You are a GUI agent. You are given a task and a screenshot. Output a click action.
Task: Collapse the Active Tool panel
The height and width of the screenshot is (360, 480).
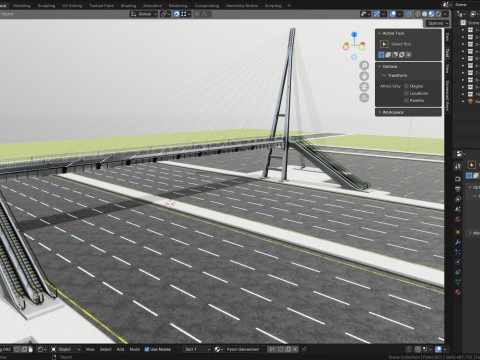(x=379, y=33)
